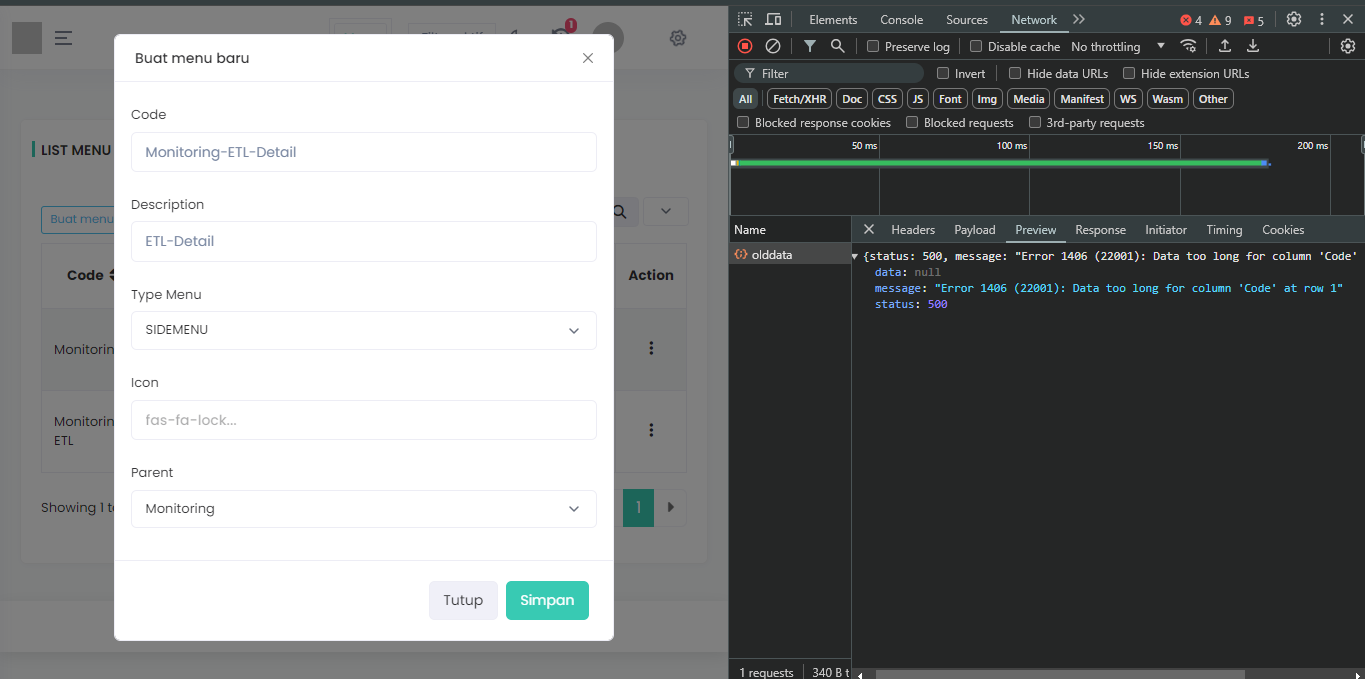This screenshot has height=679, width=1365.
Task: Click the import HAR upload icon
Action: (x=1225, y=46)
